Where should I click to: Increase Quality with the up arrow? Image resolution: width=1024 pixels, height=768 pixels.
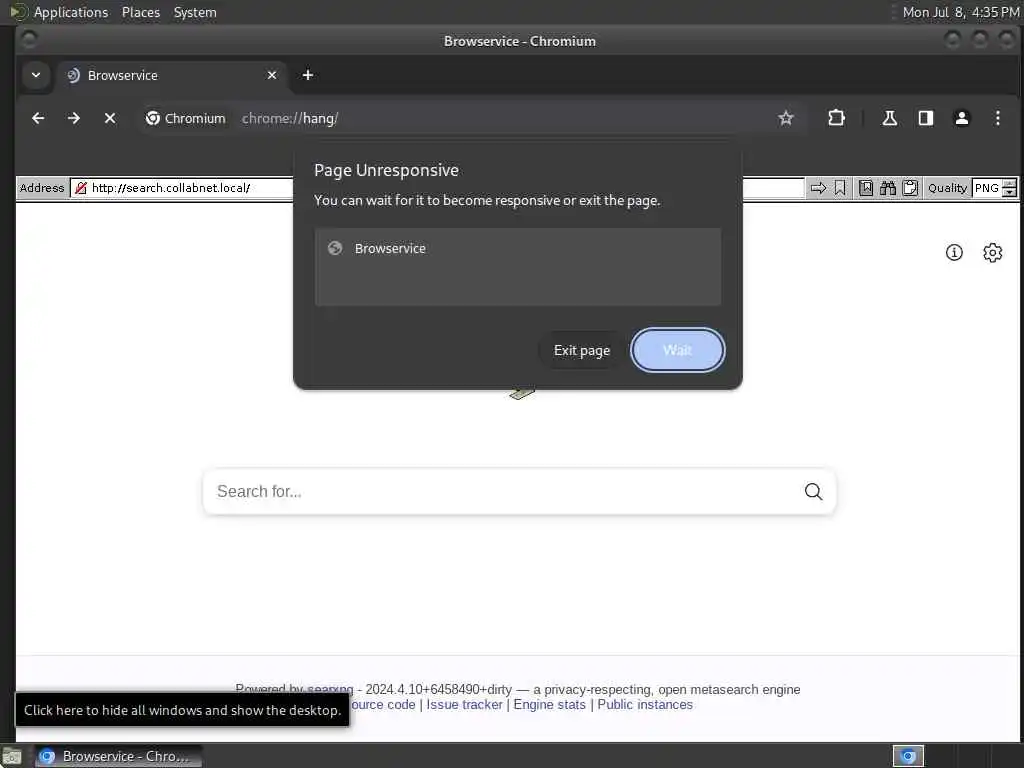point(1010,184)
